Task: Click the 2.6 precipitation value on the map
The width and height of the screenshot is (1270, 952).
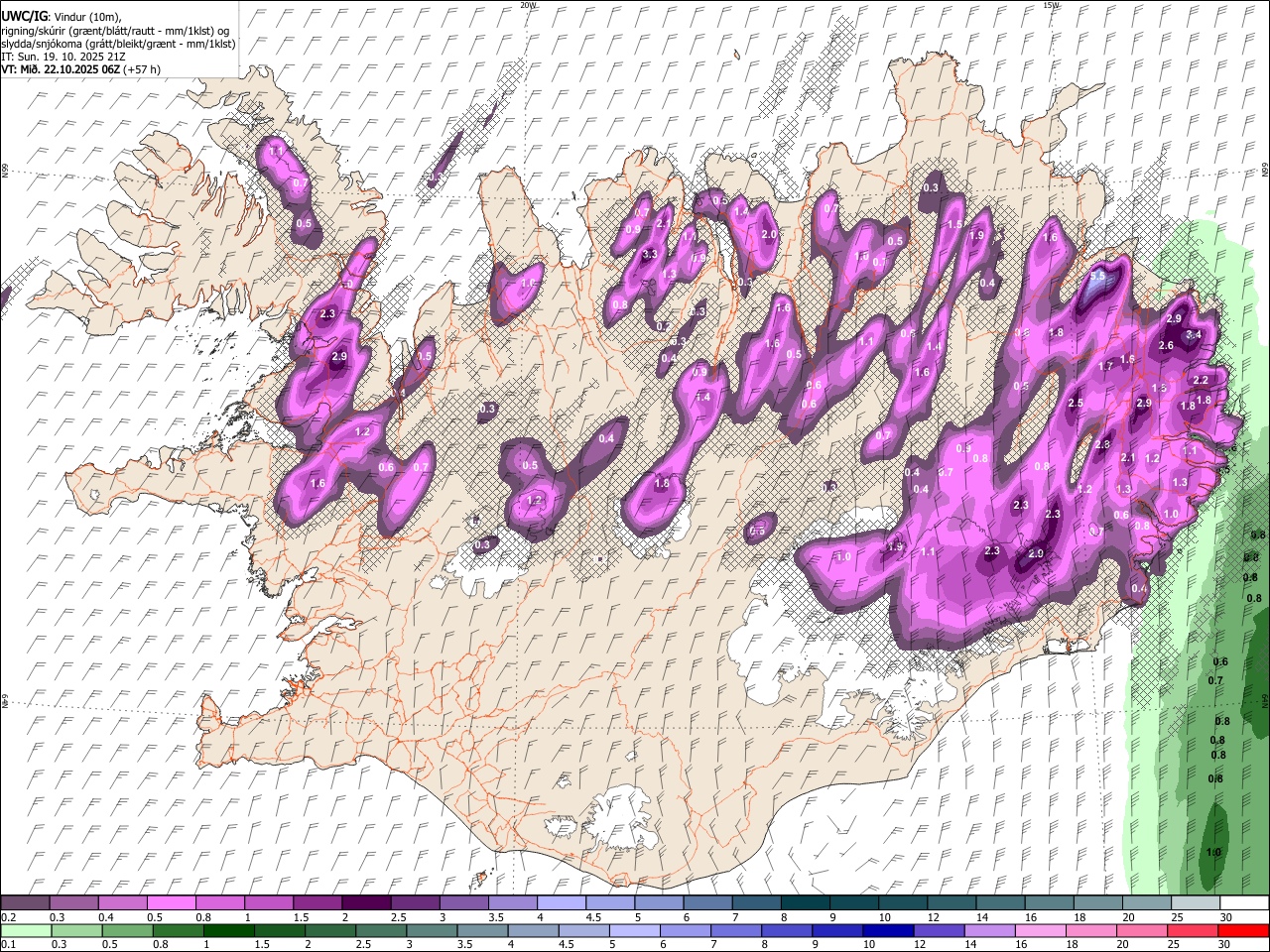Action: coord(1166,346)
